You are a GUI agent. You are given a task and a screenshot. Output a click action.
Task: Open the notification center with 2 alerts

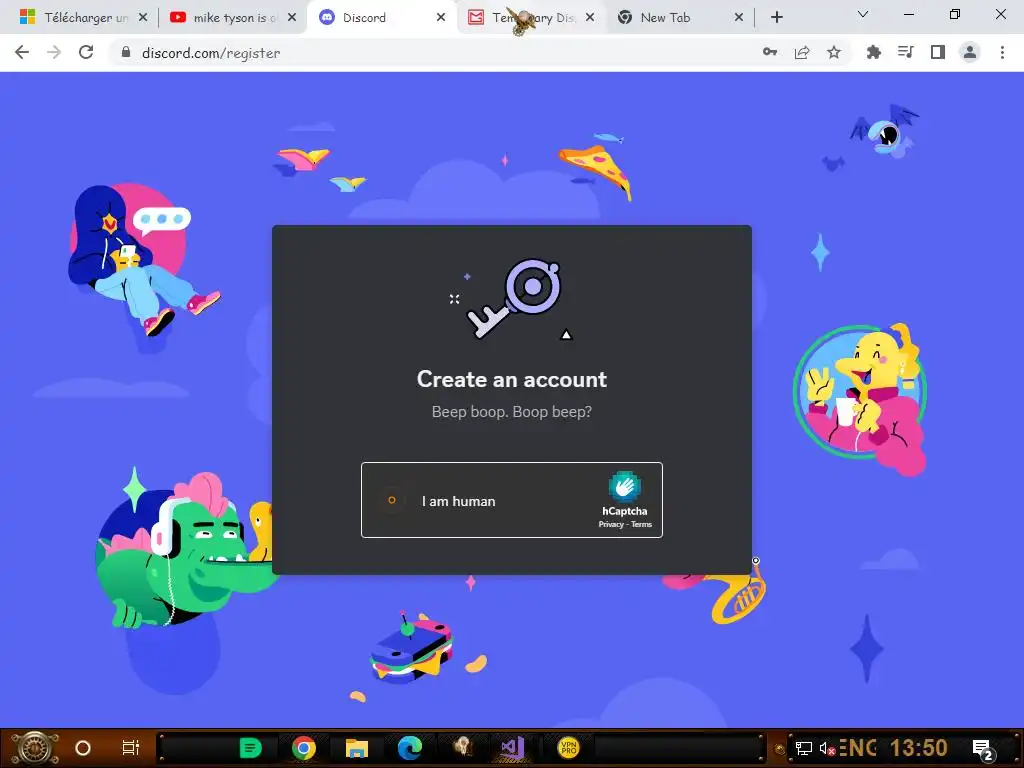click(982, 749)
